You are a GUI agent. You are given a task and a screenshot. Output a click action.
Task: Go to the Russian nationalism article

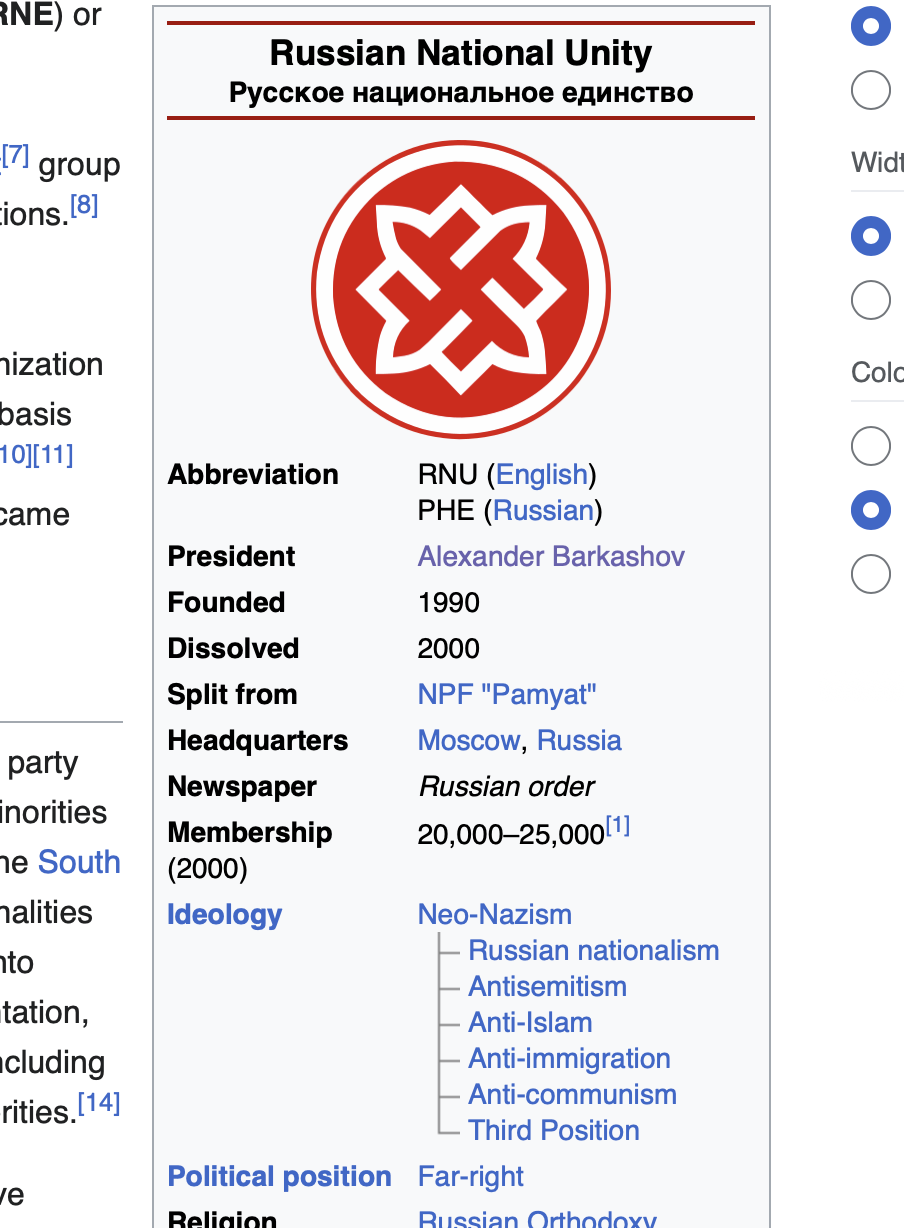(x=593, y=950)
